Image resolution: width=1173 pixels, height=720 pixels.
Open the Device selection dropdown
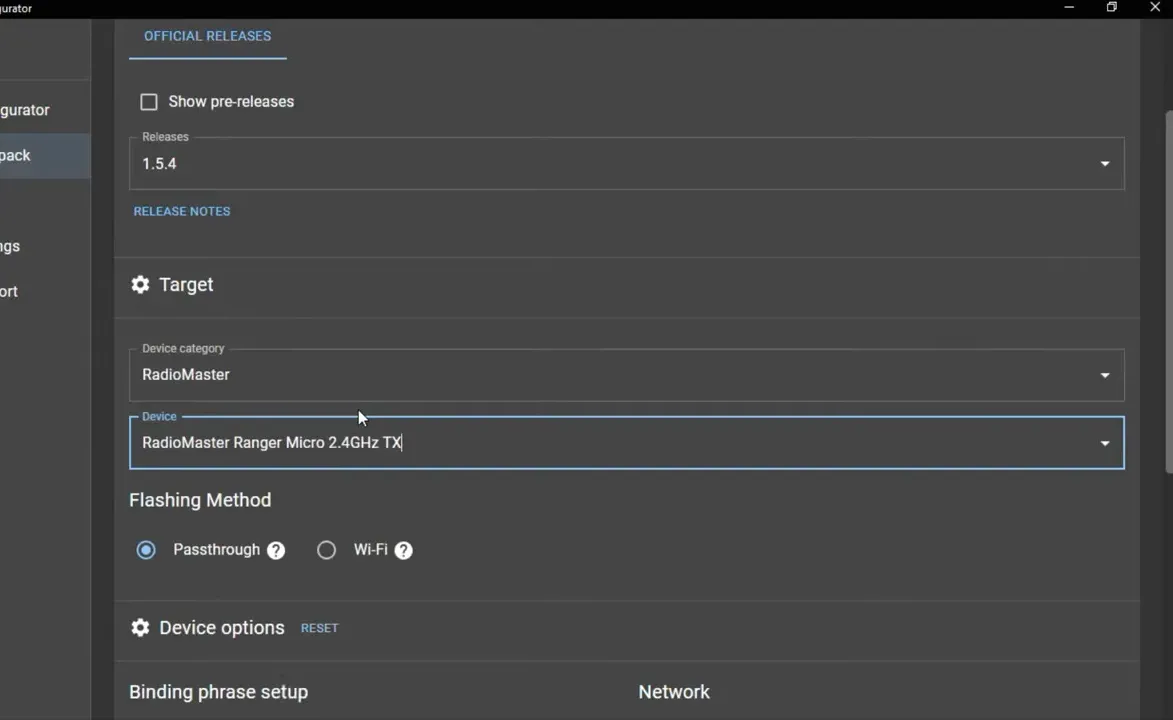coord(1104,442)
